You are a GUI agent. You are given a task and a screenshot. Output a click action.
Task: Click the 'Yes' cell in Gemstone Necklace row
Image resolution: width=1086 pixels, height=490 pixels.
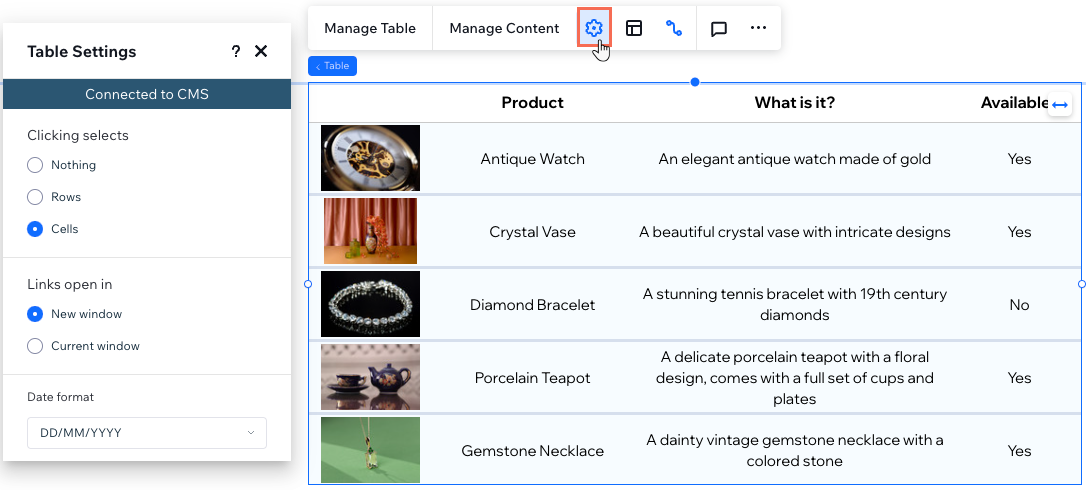coord(1020,450)
